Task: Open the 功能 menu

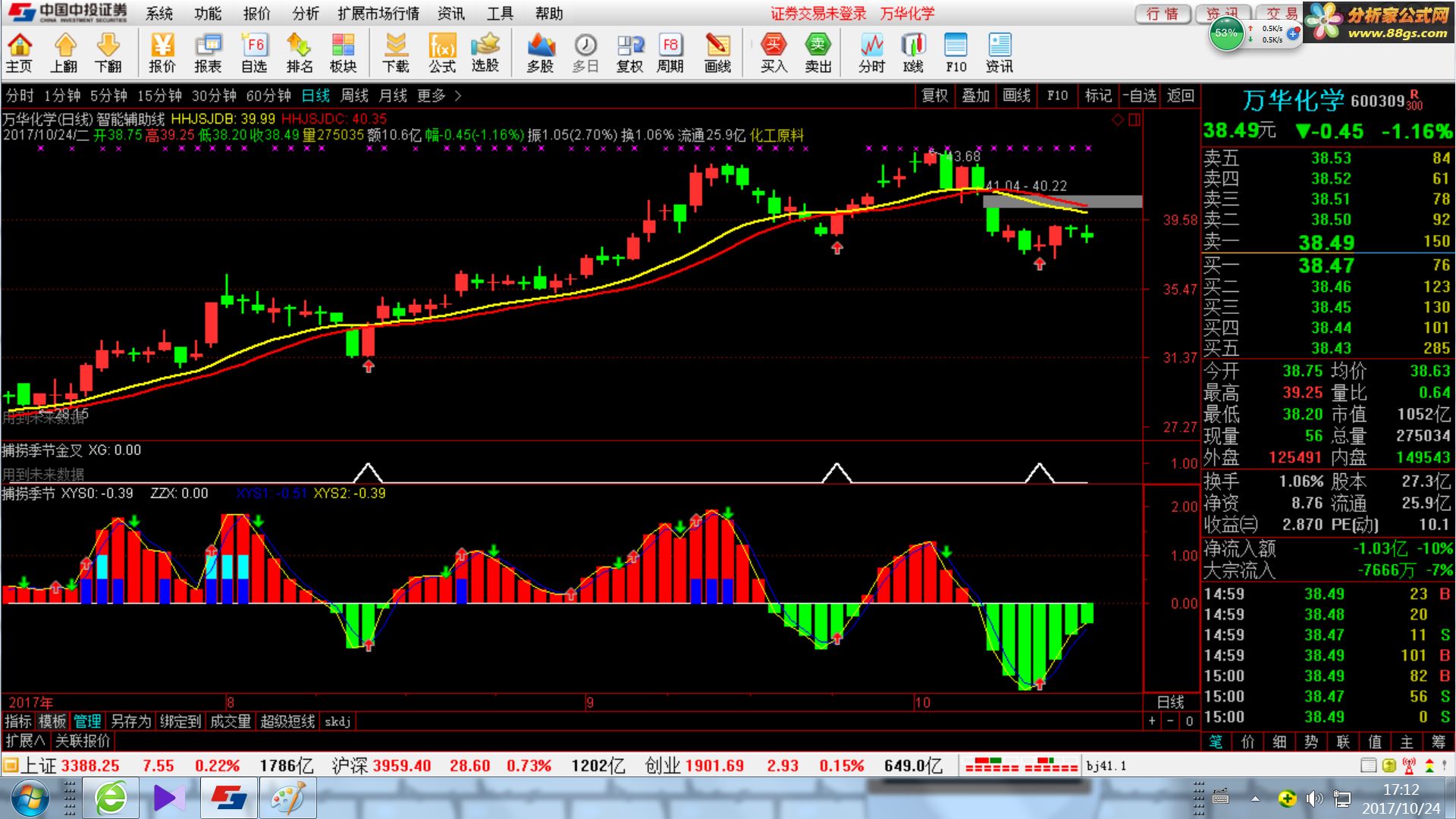Action: (x=208, y=14)
